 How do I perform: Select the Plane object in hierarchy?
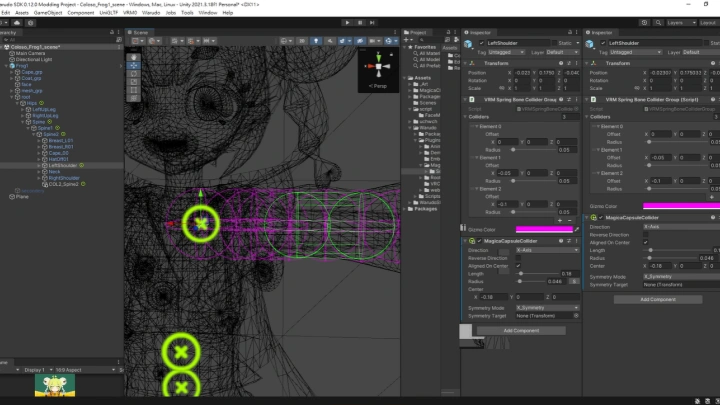tap(22, 197)
